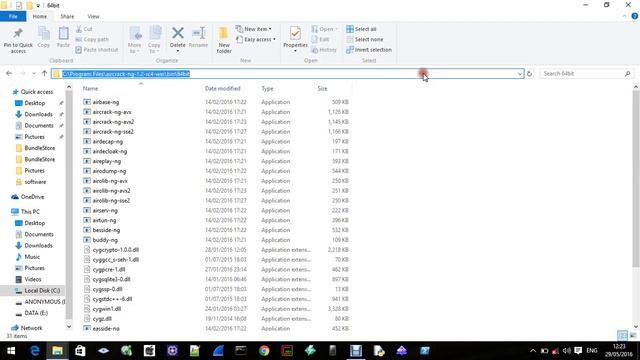Switch to the Share ribbon tab
This screenshot has width=640, height=360.
[x=67, y=16]
